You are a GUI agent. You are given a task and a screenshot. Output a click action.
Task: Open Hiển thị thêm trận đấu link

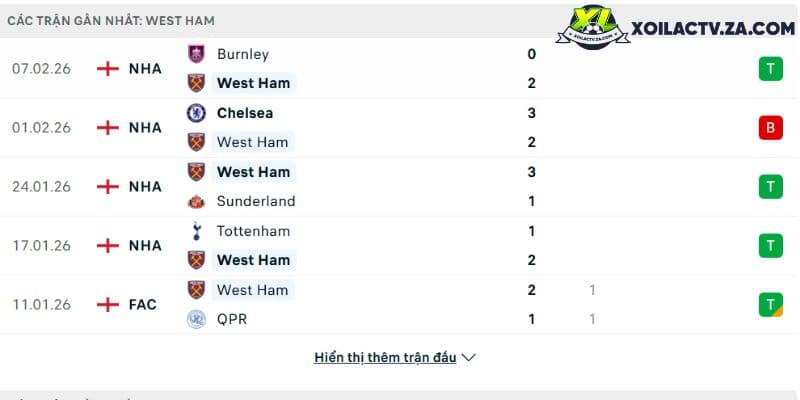point(385,358)
